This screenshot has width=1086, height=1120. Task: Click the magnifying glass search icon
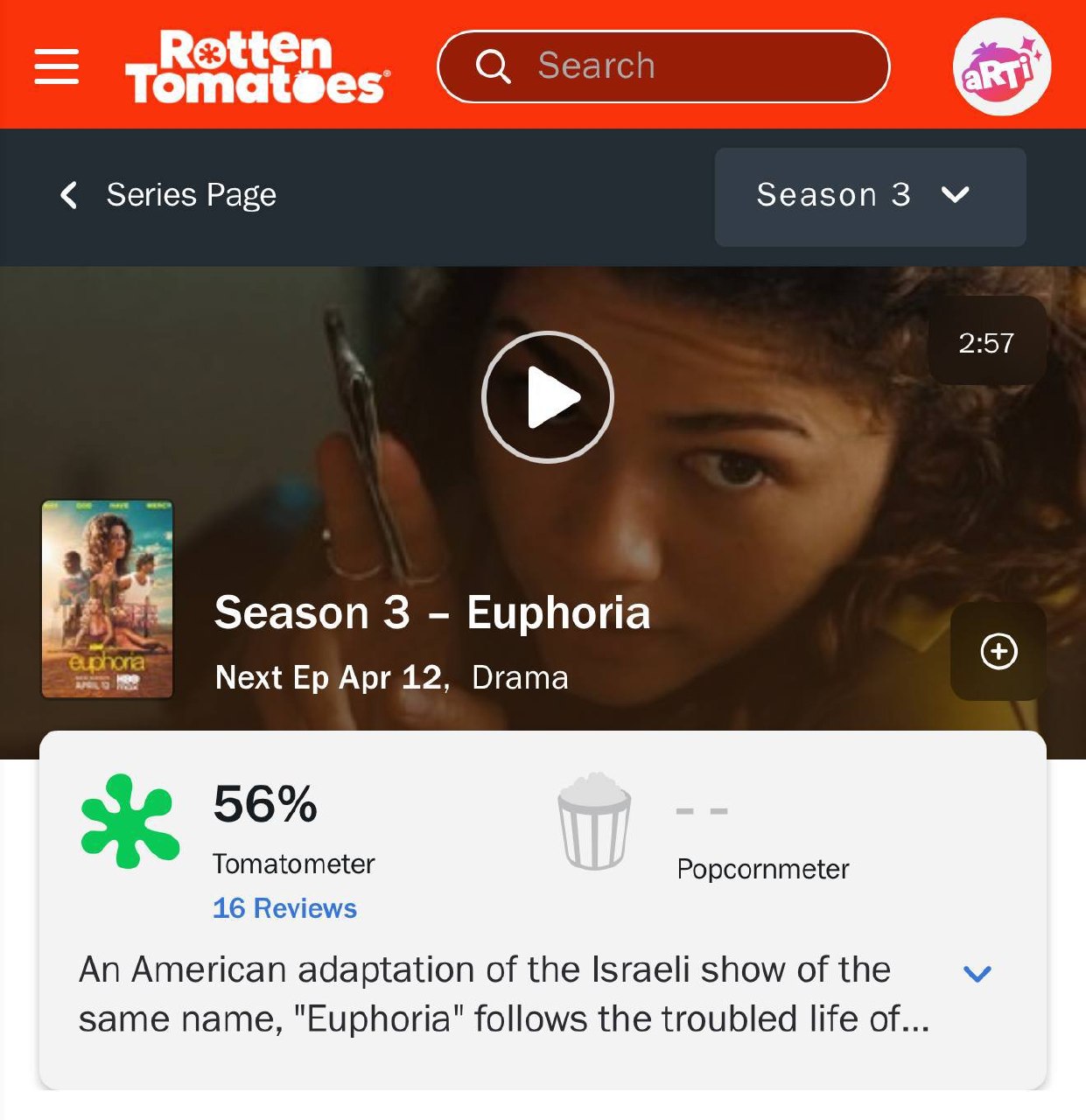coord(493,66)
